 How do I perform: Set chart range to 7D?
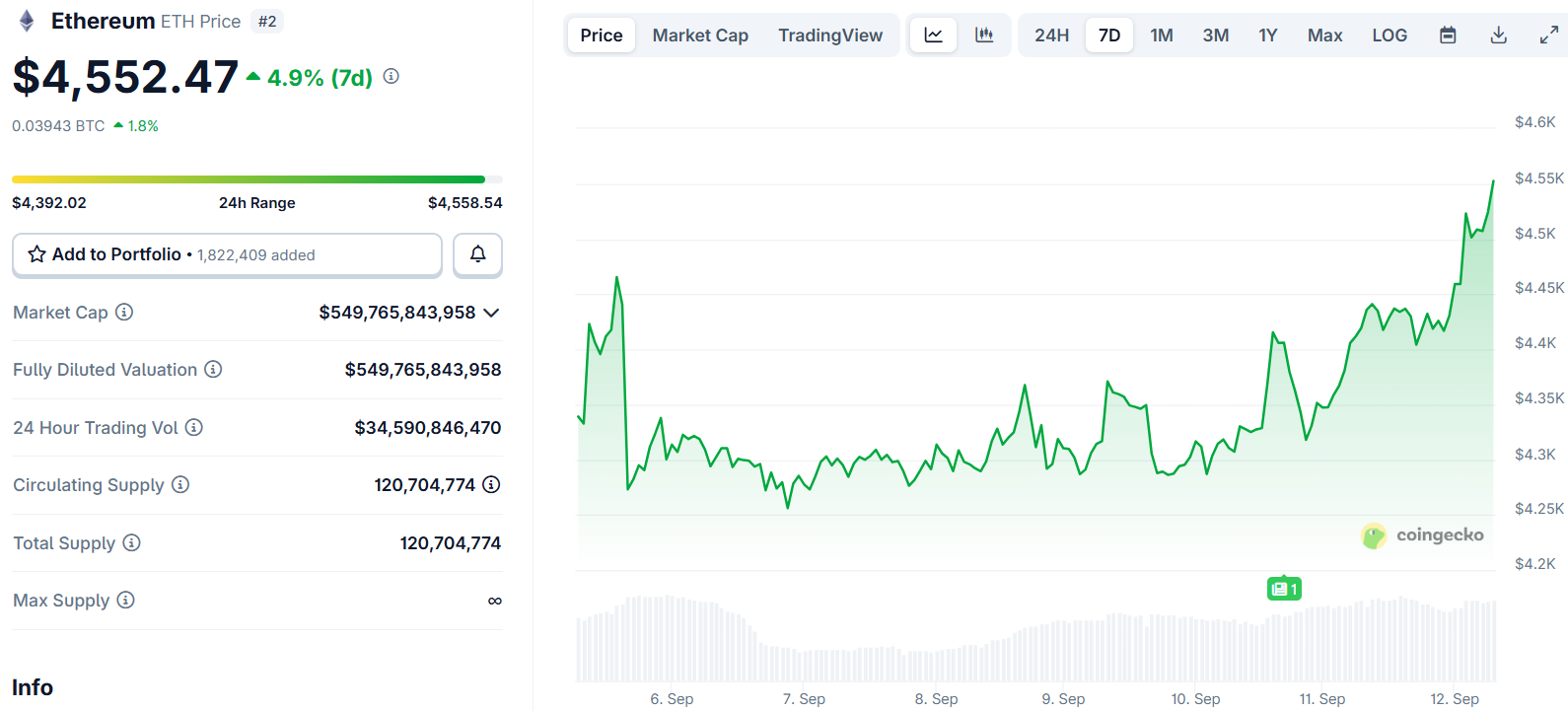coord(1109,36)
